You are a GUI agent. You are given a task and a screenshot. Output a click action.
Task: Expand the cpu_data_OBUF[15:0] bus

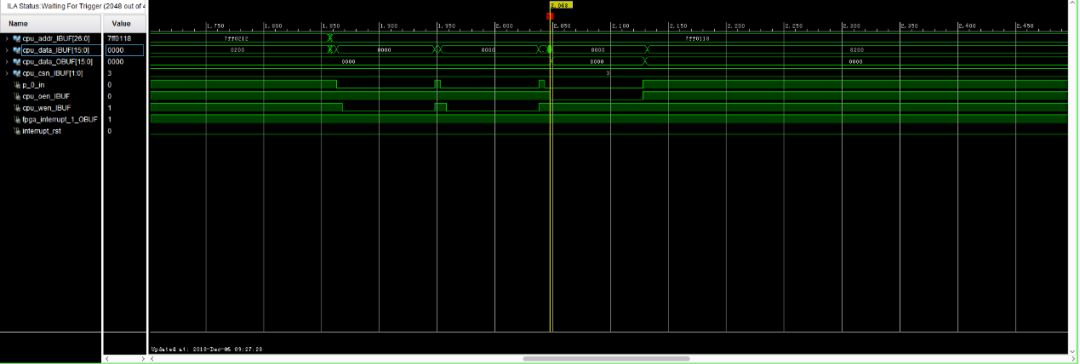[7, 61]
